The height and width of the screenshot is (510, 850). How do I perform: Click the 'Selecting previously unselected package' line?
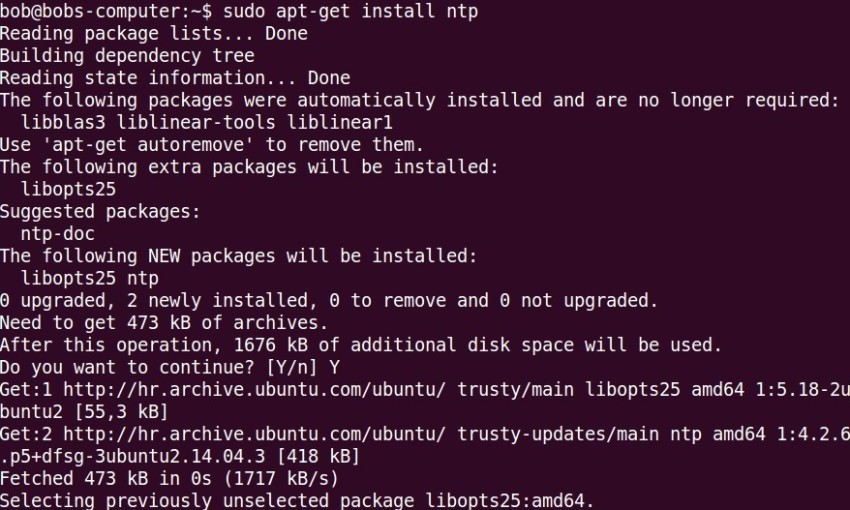[297, 500]
